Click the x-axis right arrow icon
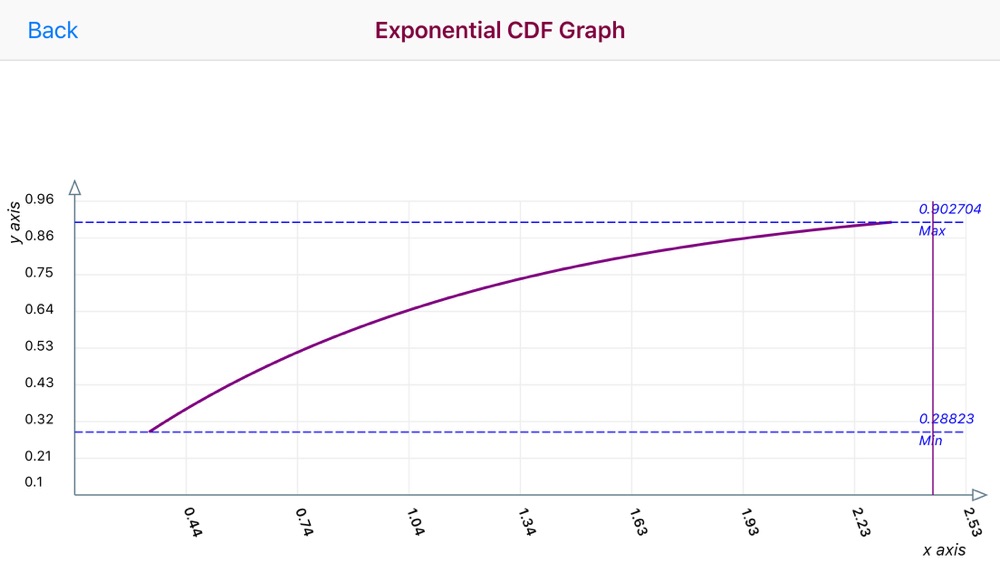The image size is (1000, 563). [x=979, y=494]
